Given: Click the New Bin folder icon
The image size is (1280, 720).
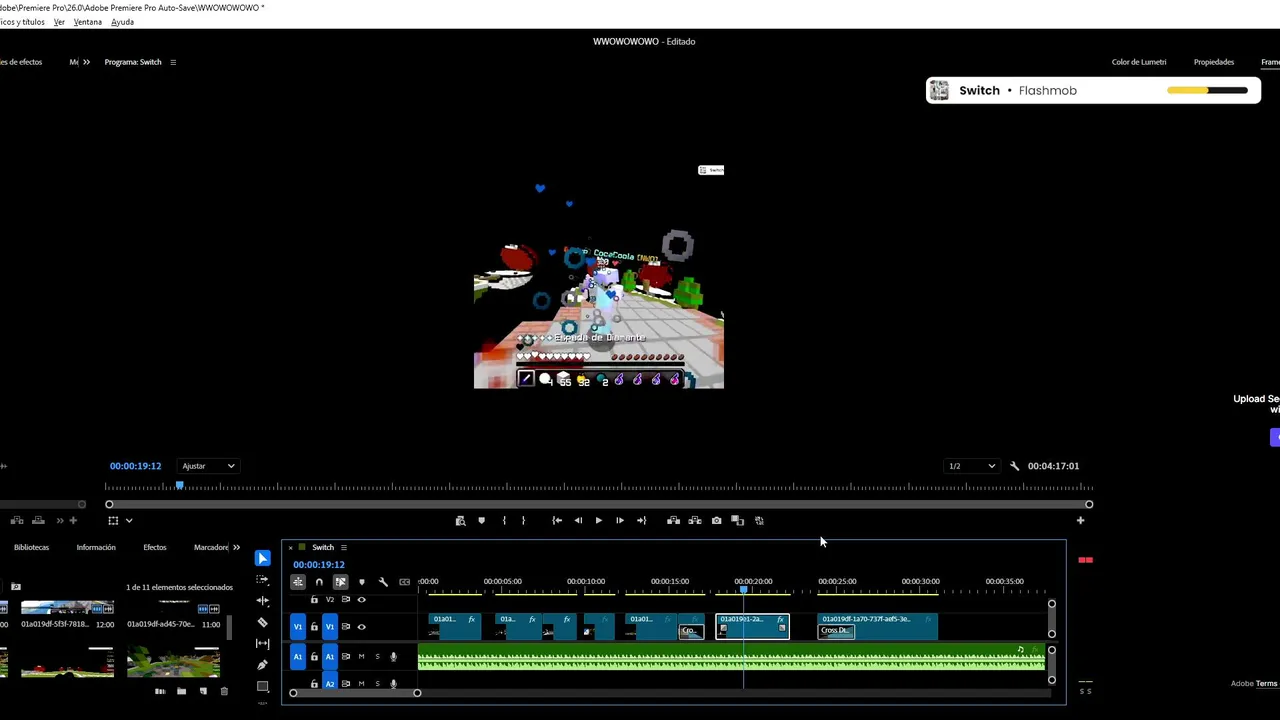Looking at the screenshot, I should click(181, 691).
